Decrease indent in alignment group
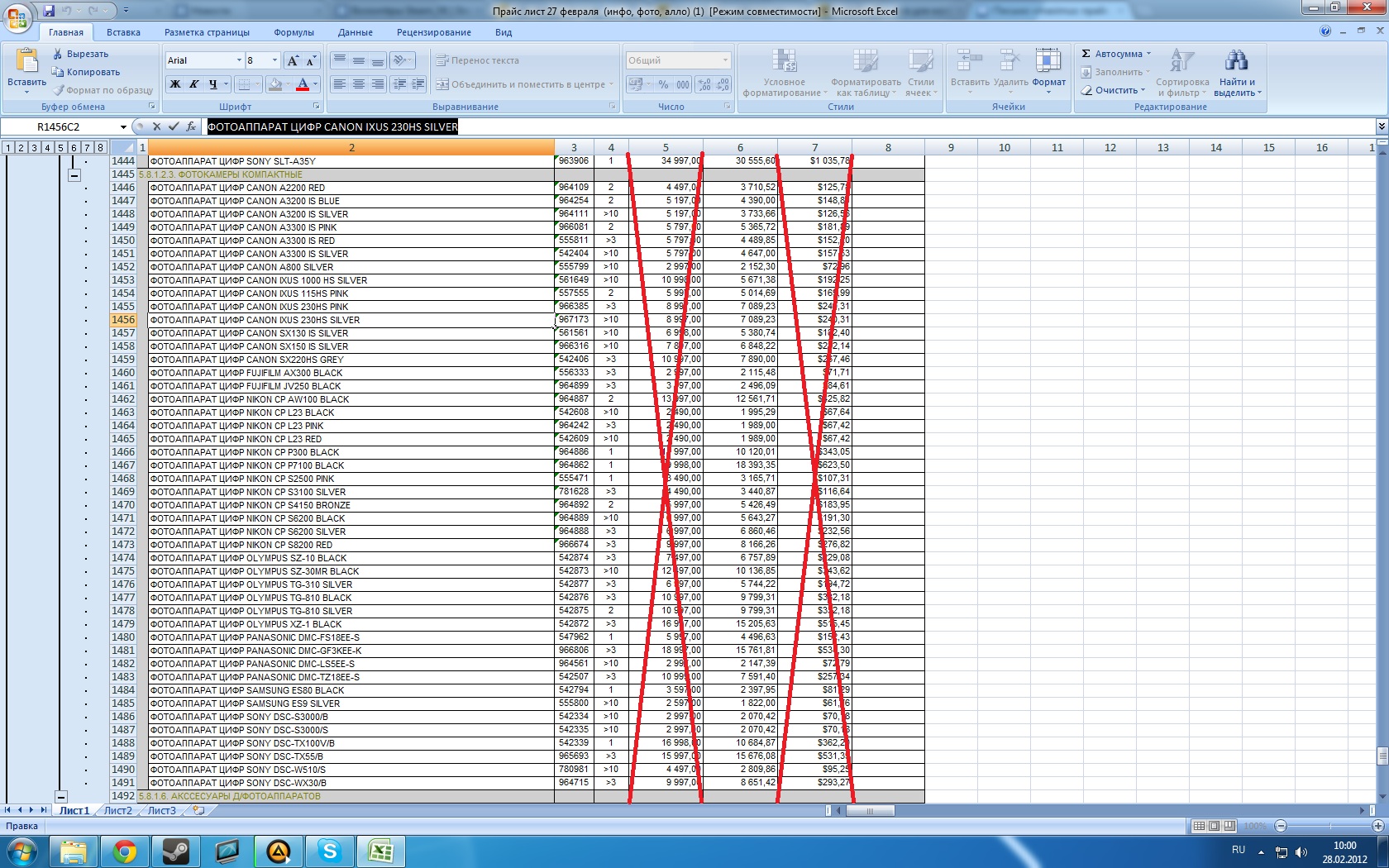 click(400, 84)
